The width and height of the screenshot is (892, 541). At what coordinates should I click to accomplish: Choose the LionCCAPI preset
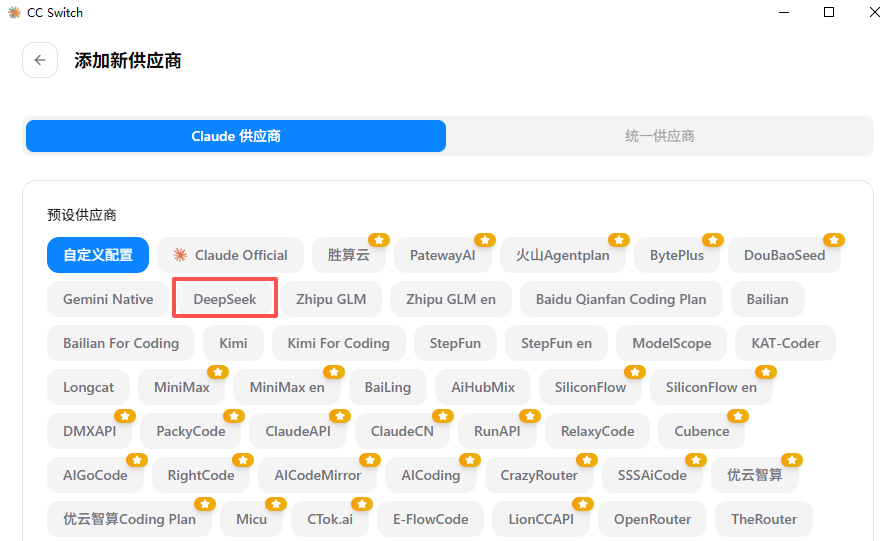click(x=541, y=519)
